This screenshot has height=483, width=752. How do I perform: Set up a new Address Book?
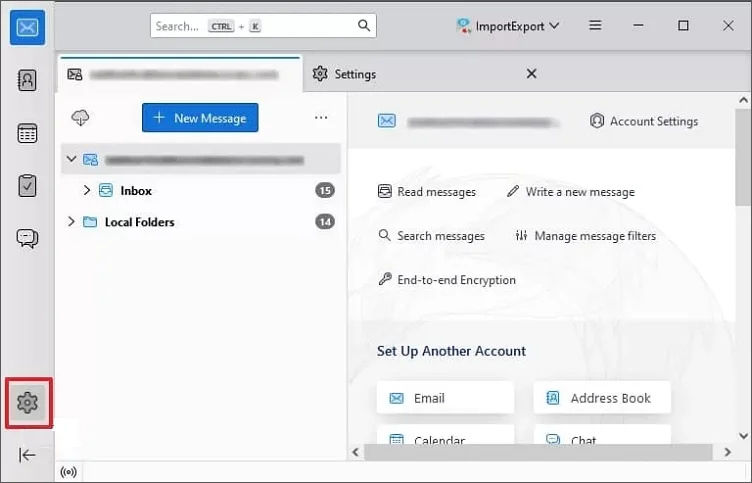click(x=602, y=398)
